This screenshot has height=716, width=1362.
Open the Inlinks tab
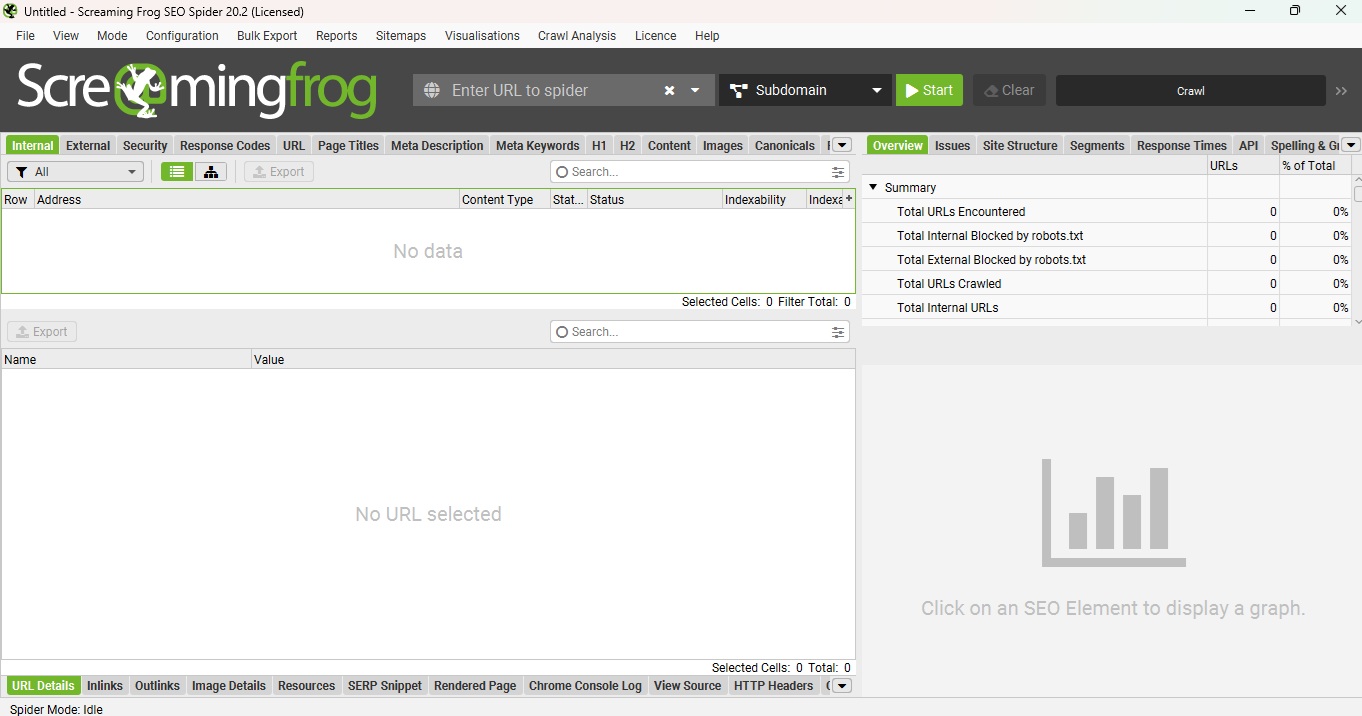point(105,686)
